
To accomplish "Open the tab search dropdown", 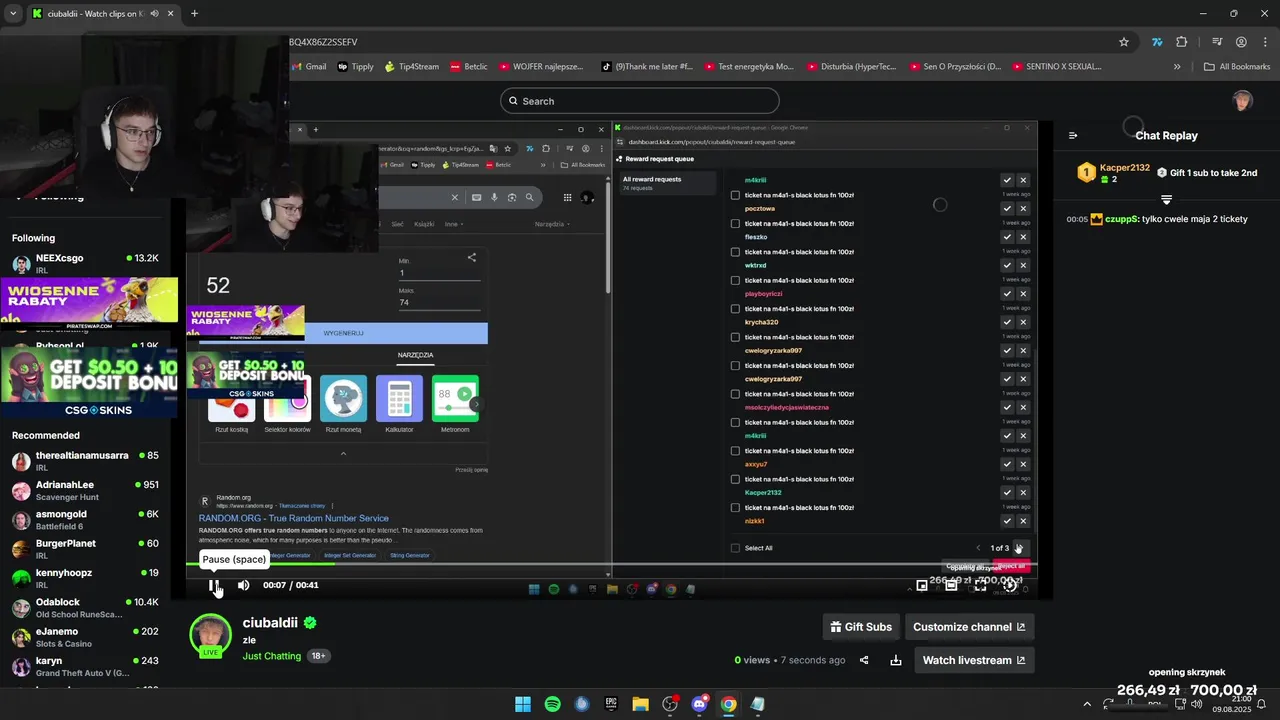I will pos(13,14).
